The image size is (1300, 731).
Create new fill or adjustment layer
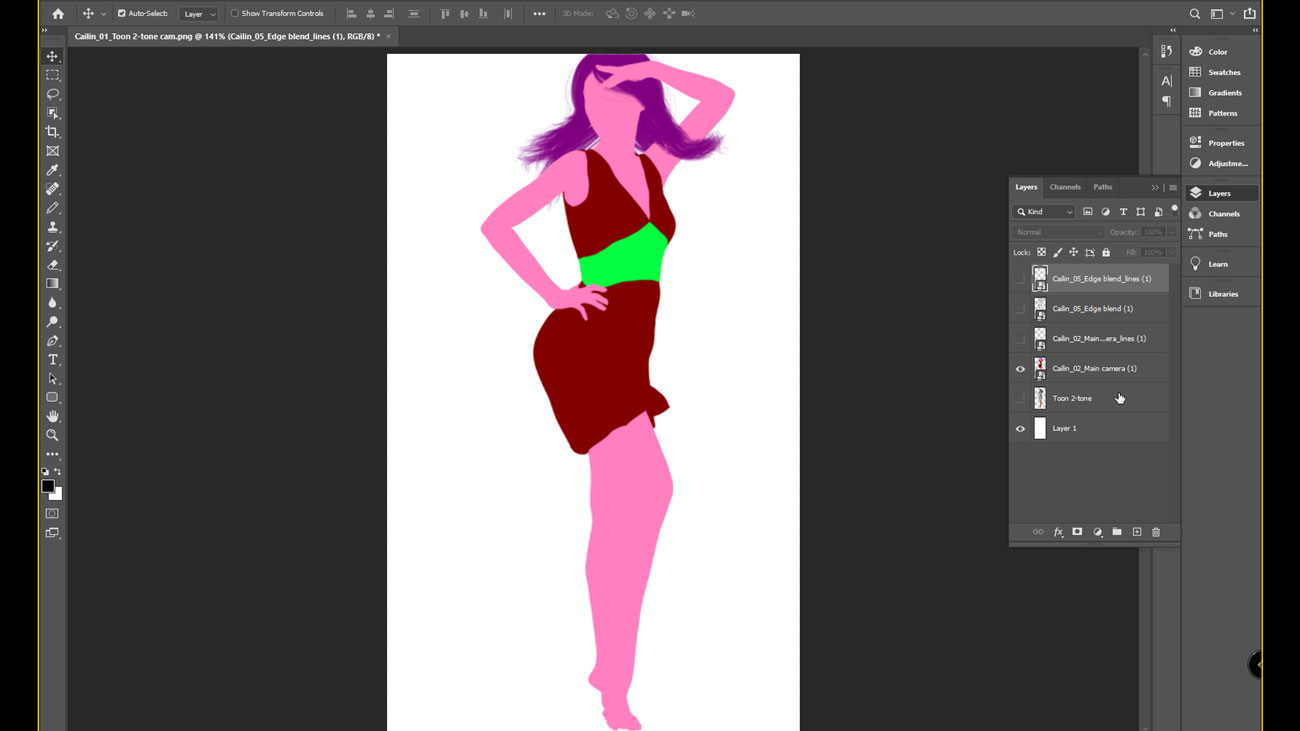tap(1097, 532)
